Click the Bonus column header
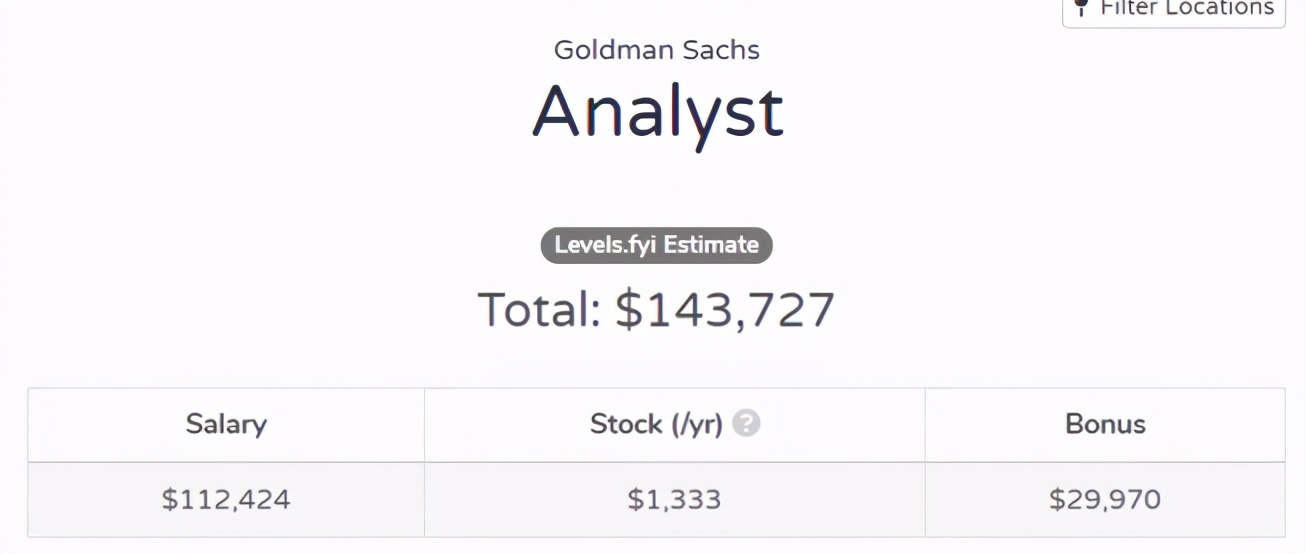 coord(1105,425)
